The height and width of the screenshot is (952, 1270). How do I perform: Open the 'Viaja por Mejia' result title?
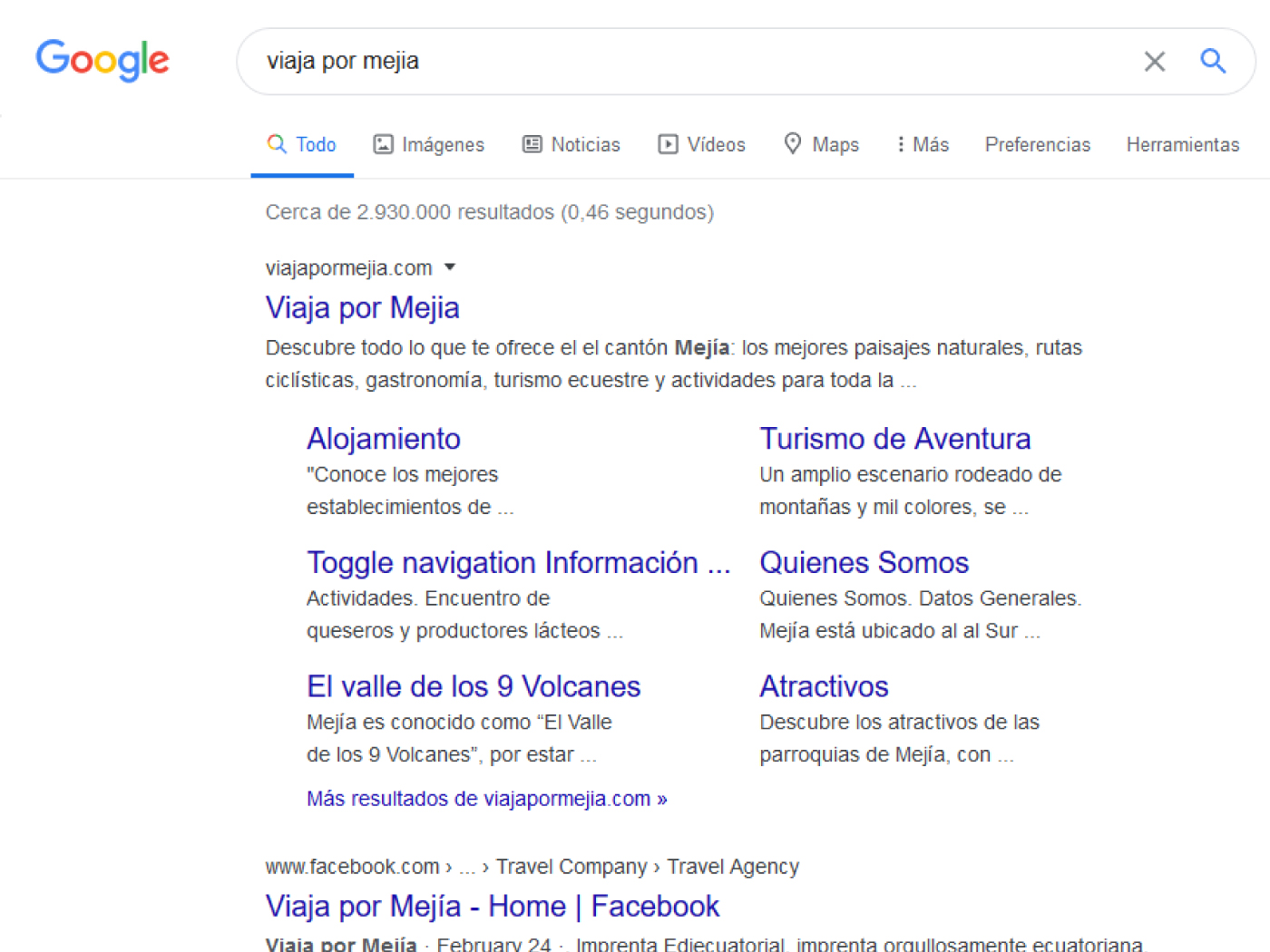(x=363, y=307)
